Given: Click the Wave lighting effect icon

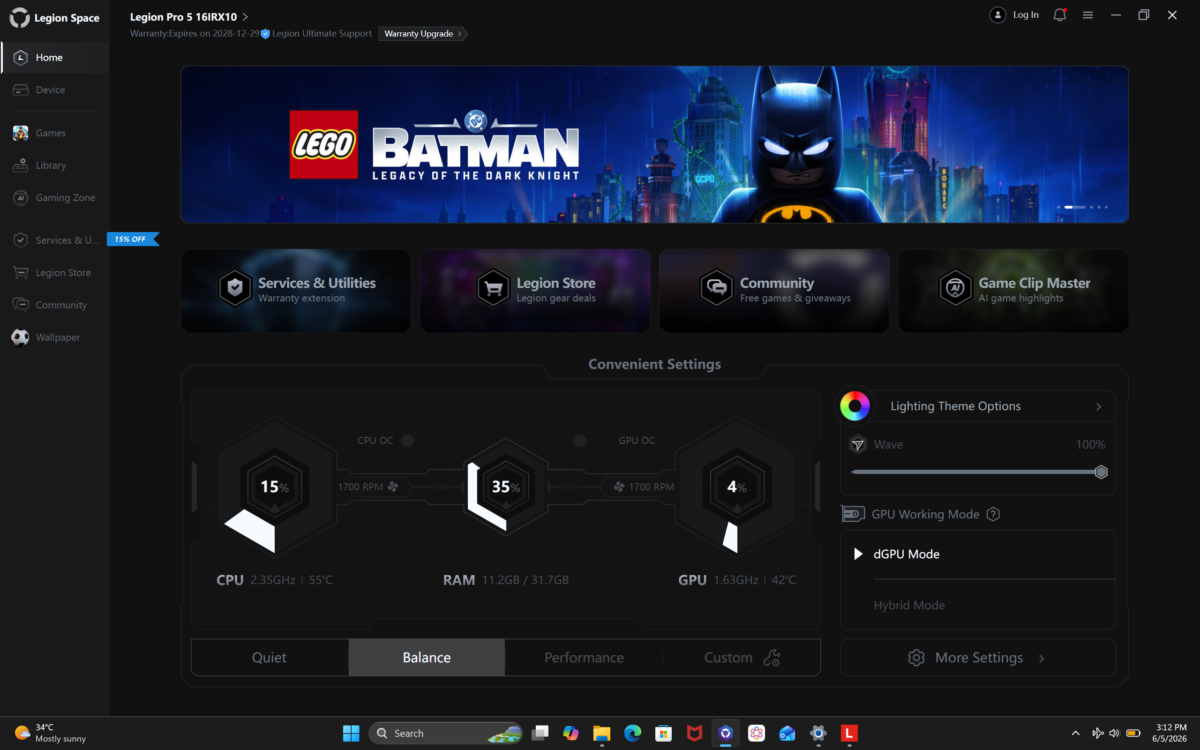Looking at the screenshot, I should click(x=857, y=445).
